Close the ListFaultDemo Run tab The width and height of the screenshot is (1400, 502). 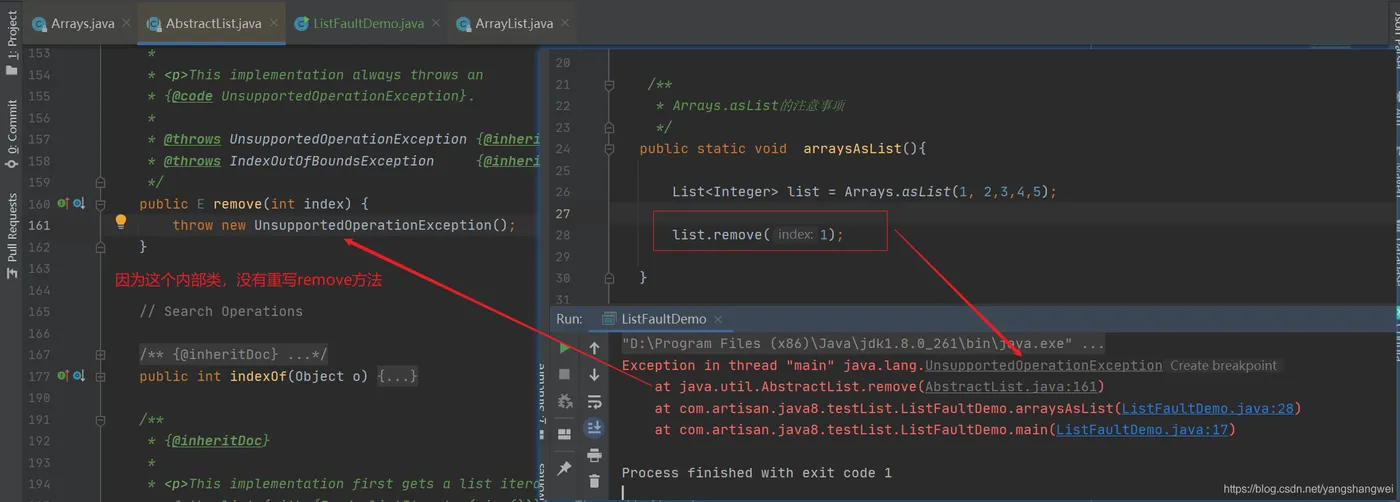(716, 319)
